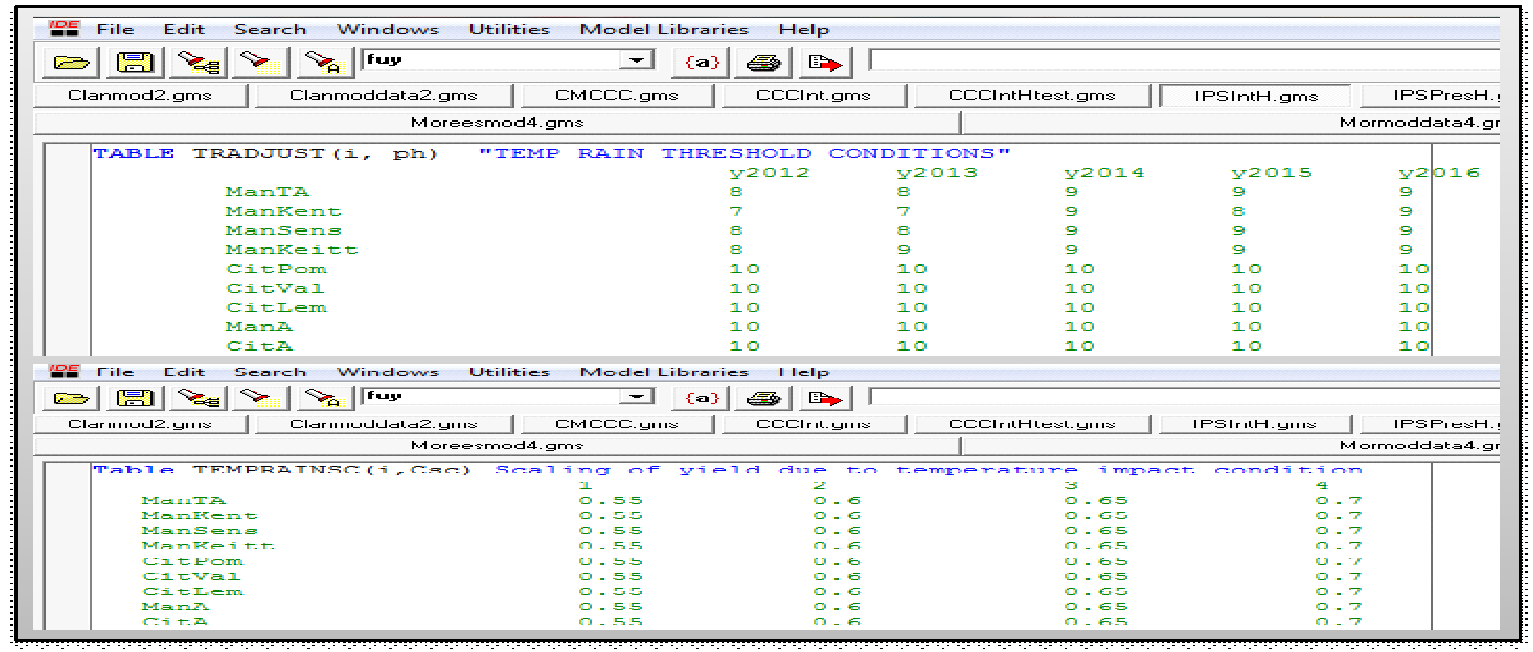Click the y2013 column header
The height and width of the screenshot is (652, 1533).
pyautogui.click(x=936, y=173)
